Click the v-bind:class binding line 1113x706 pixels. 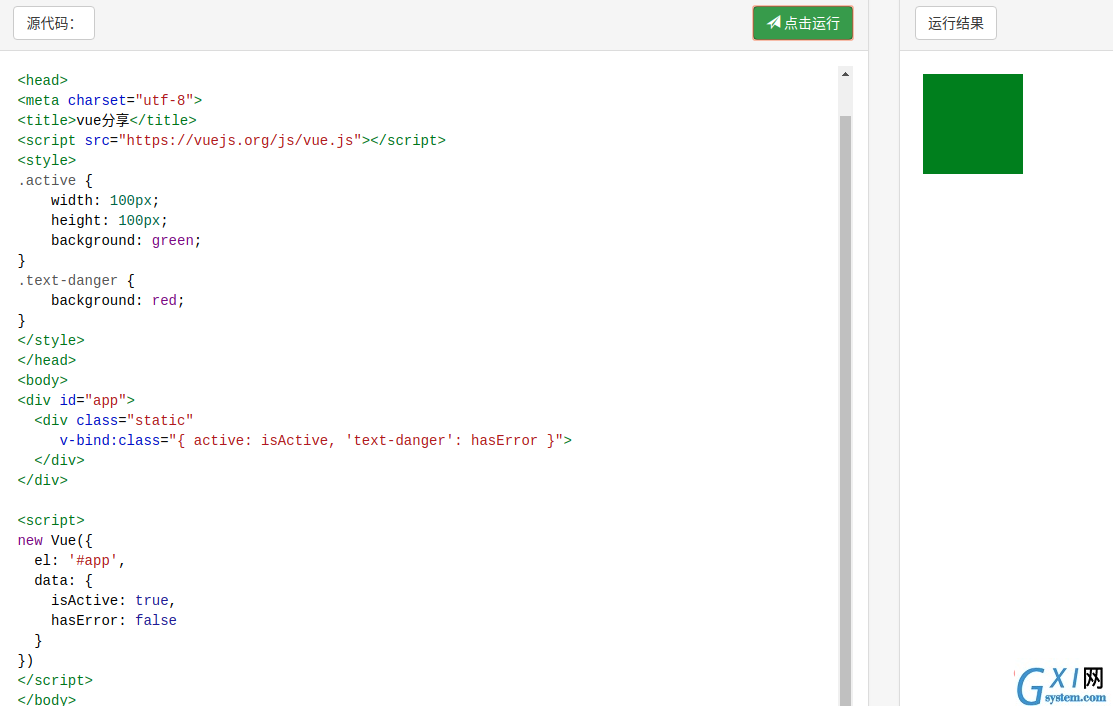pos(316,441)
